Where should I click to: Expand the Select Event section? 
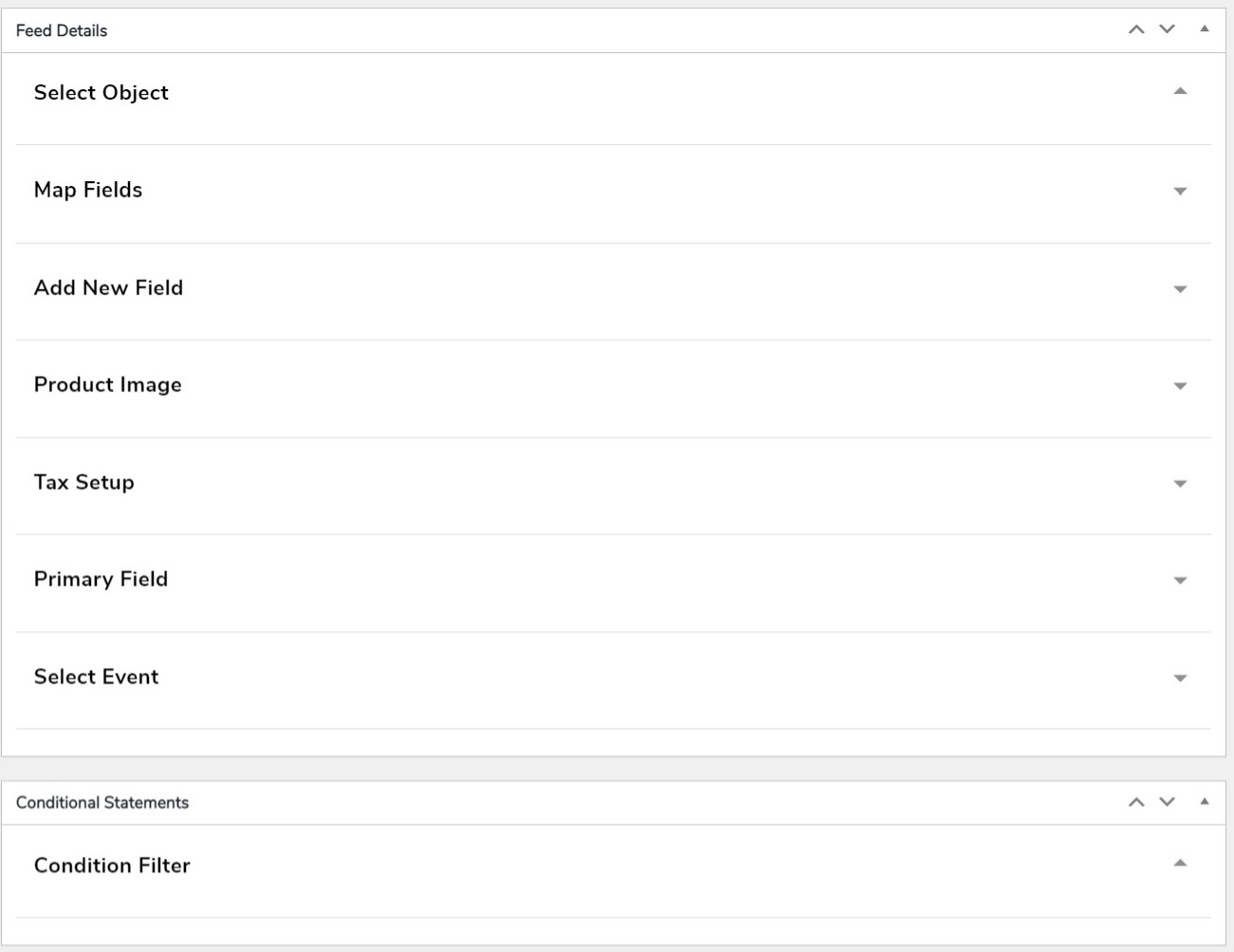pos(1179,677)
